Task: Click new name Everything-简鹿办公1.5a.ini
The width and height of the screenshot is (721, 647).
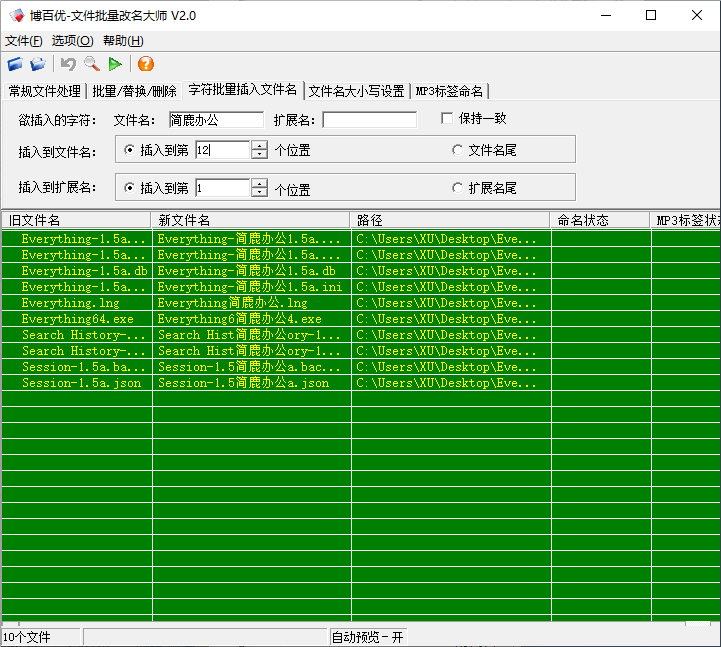Action: pos(250,287)
